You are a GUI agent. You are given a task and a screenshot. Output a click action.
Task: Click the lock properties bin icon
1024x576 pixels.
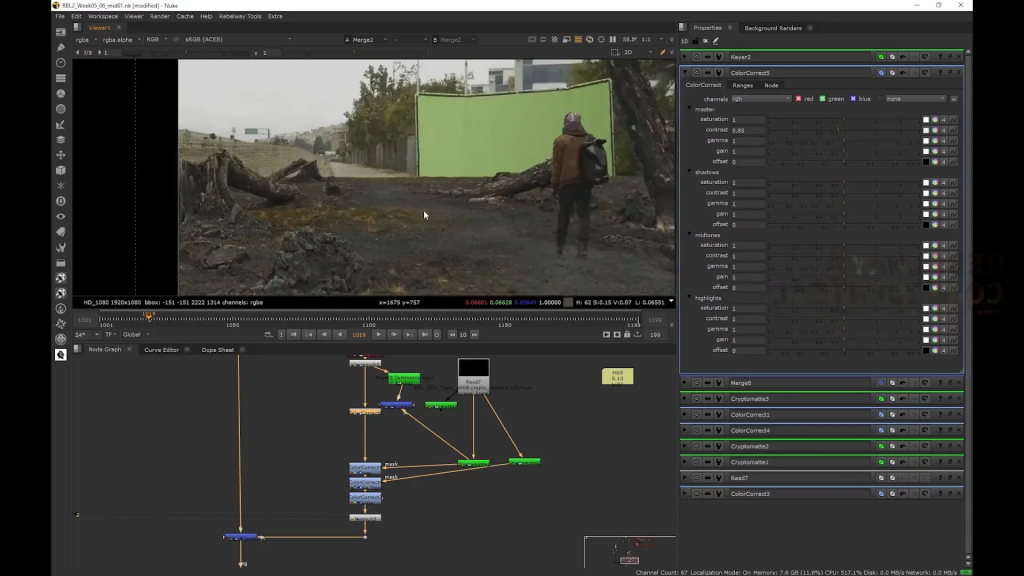coord(695,40)
